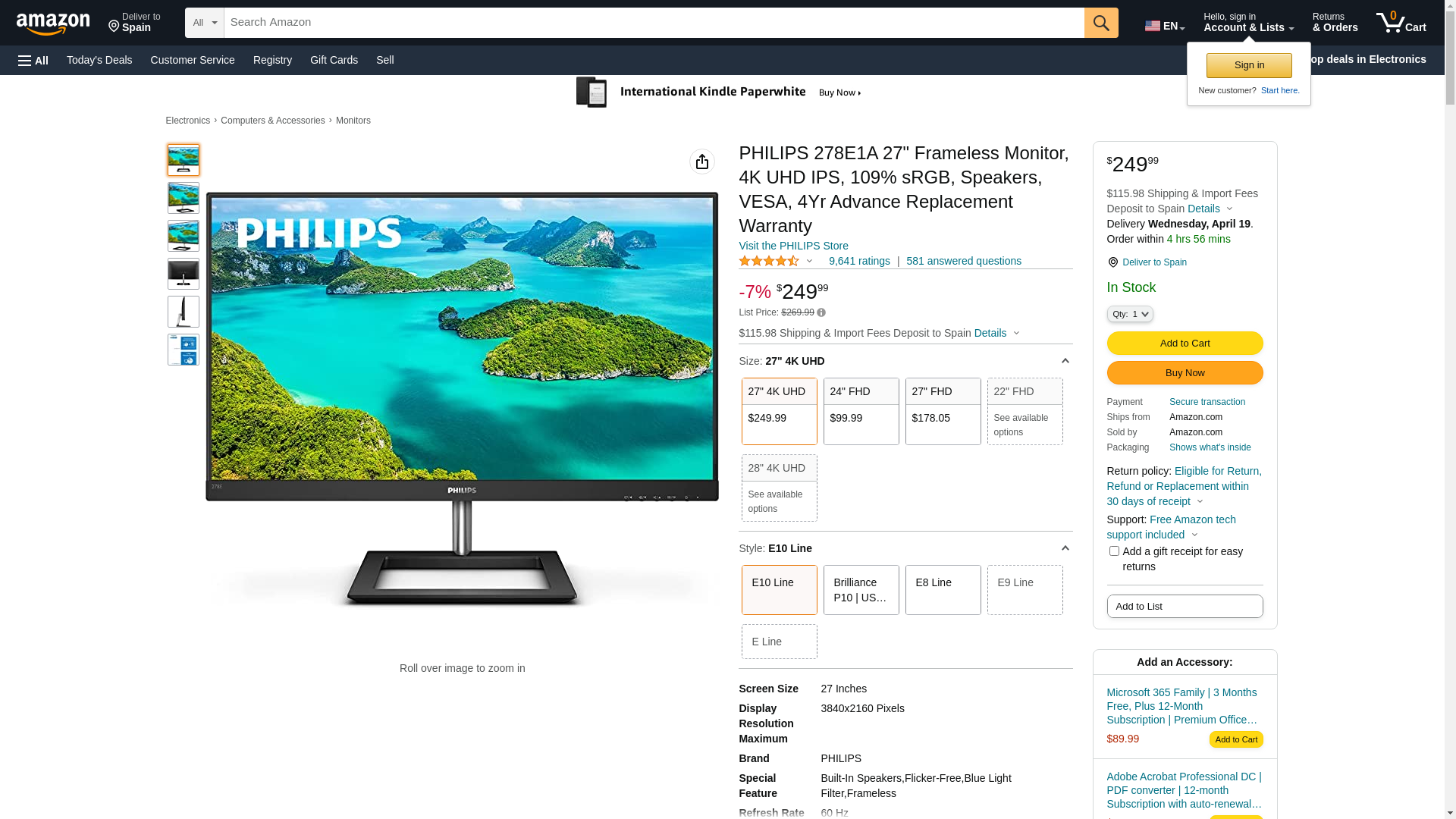Open the All hamburger menu
Image resolution: width=1456 pixels, height=819 pixels.
pyautogui.click(x=33, y=60)
